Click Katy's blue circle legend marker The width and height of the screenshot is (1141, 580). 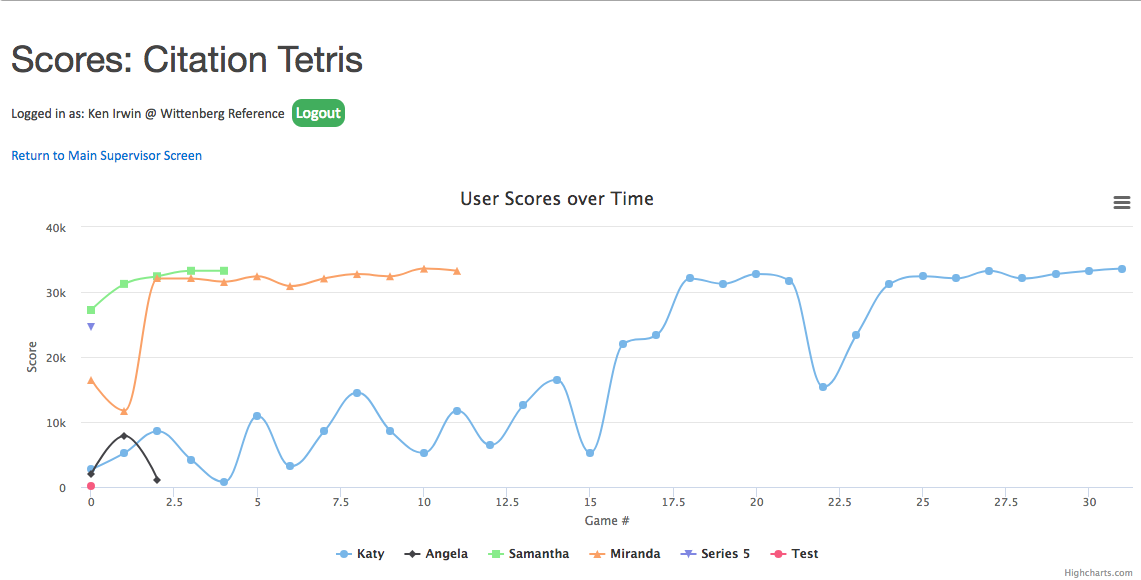tap(344, 554)
